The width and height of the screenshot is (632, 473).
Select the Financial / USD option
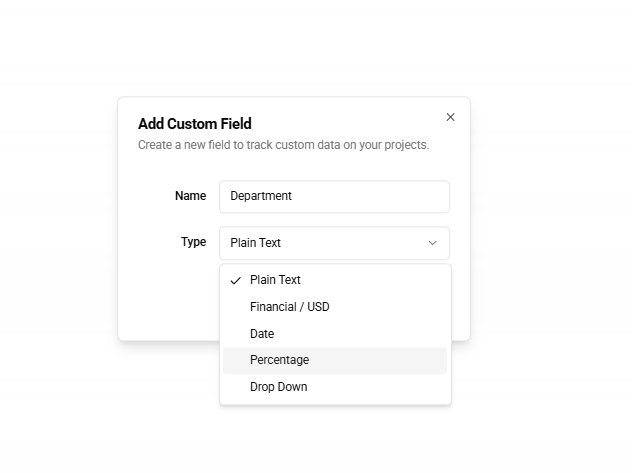pyautogui.click(x=289, y=307)
